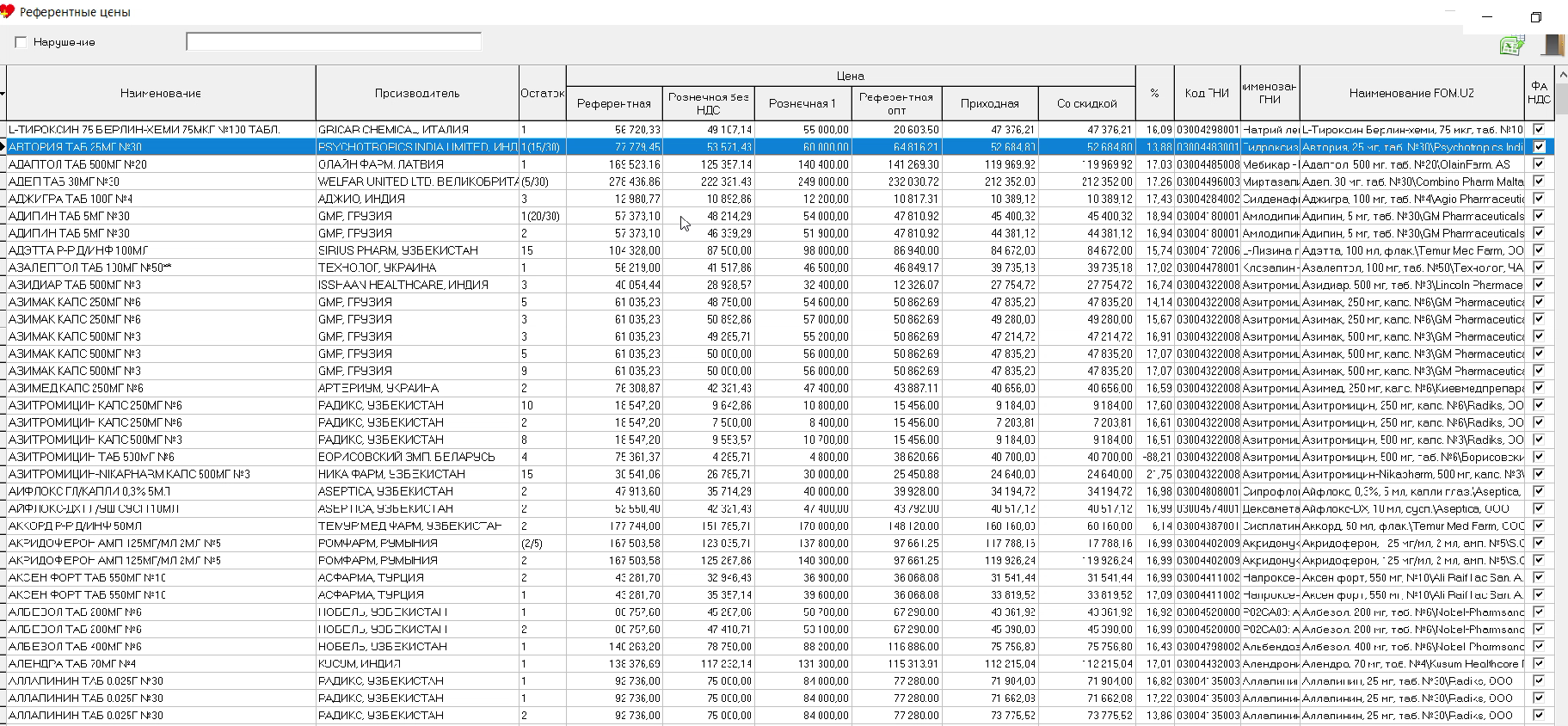Click the Цена group header
1568x726 pixels.
[851, 76]
